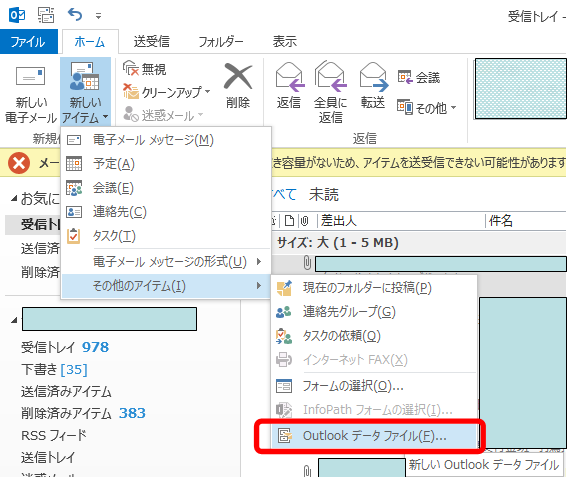Choose 電子メール メッセージ(M) from menu
The width and height of the screenshot is (567, 477).
pyautogui.click(x=166, y=140)
